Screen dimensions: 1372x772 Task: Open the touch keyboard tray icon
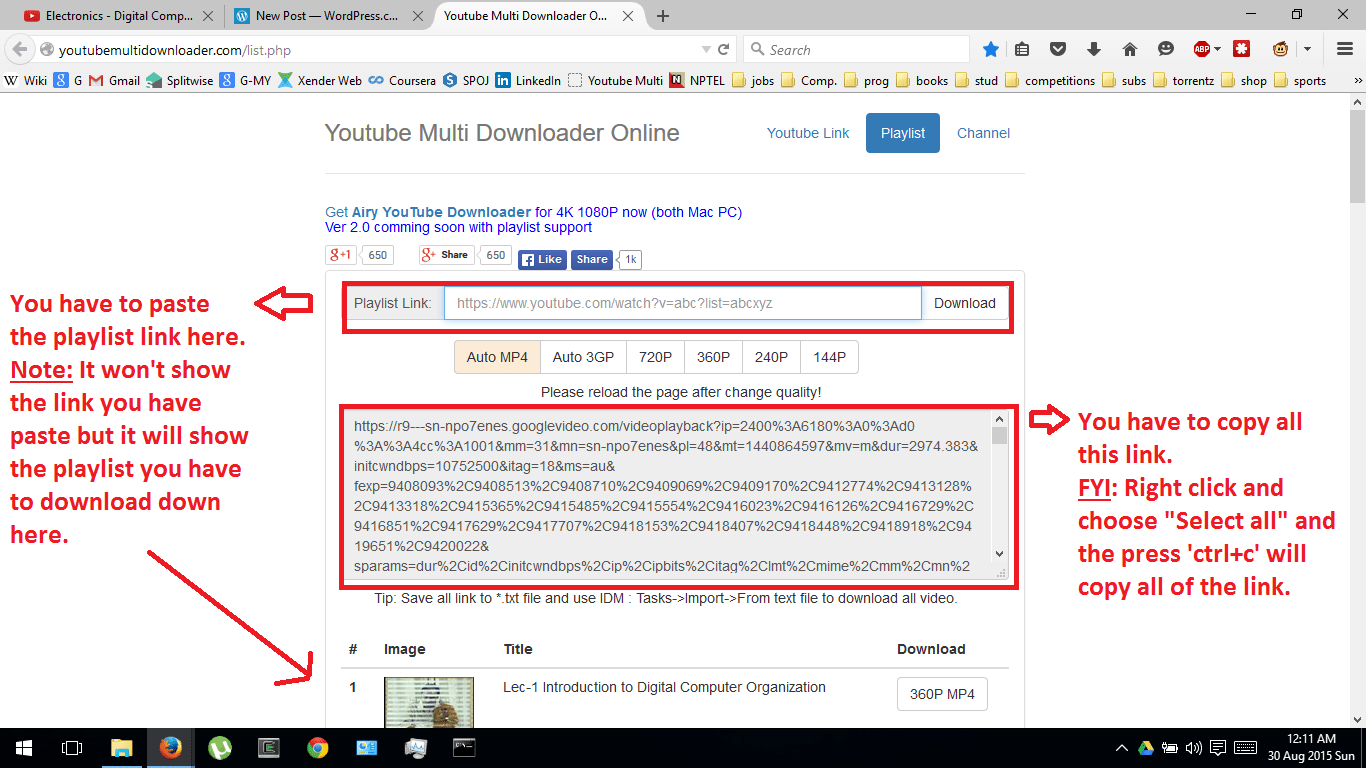tap(1245, 748)
